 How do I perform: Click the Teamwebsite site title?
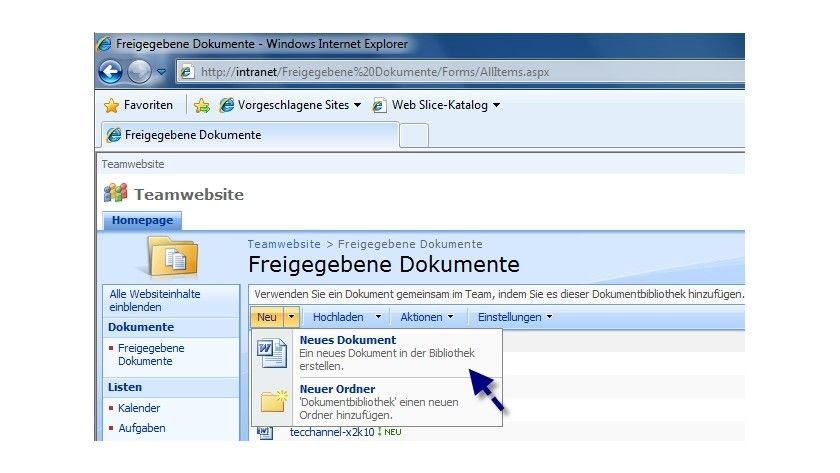189,194
